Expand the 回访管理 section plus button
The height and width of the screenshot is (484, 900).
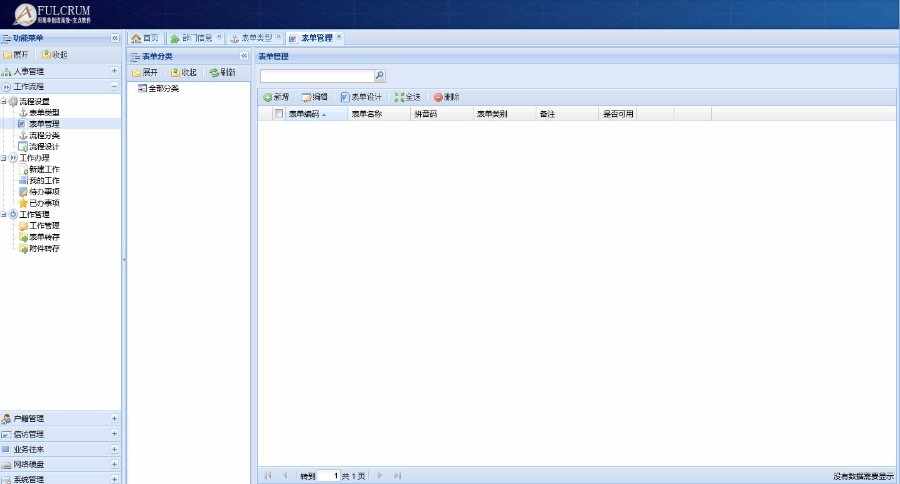pyautogui.click(x=114, y=434)
